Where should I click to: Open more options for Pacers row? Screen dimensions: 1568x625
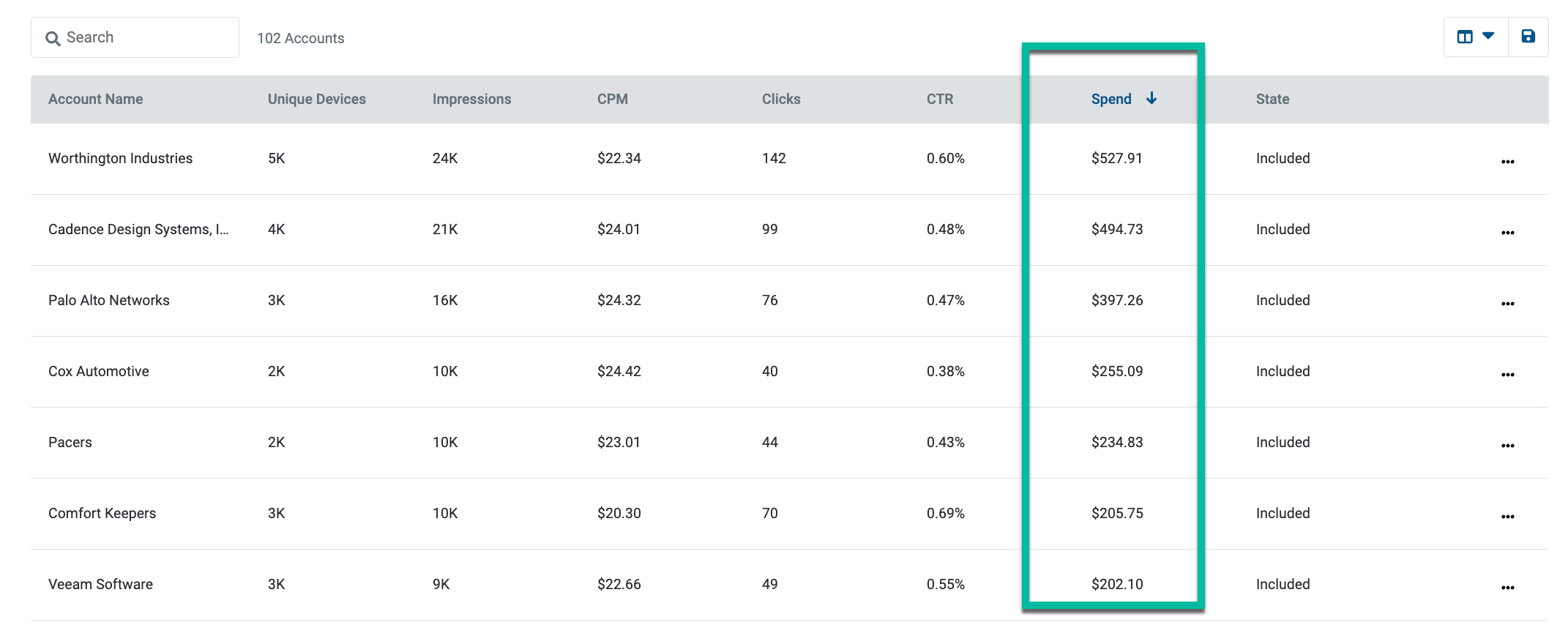pos(1507,445)
